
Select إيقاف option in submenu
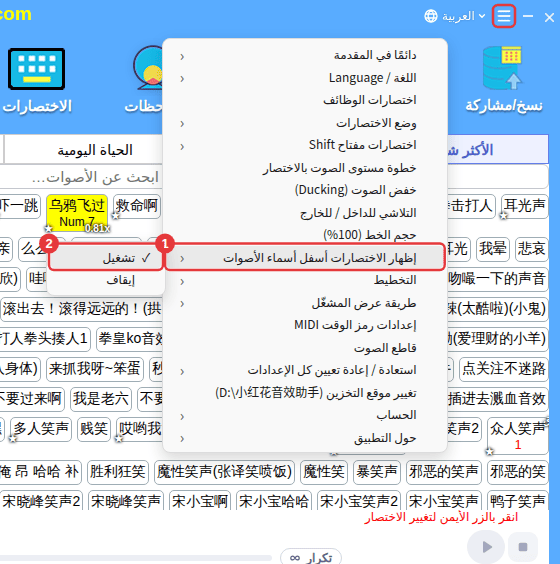[x=106, y=281]
